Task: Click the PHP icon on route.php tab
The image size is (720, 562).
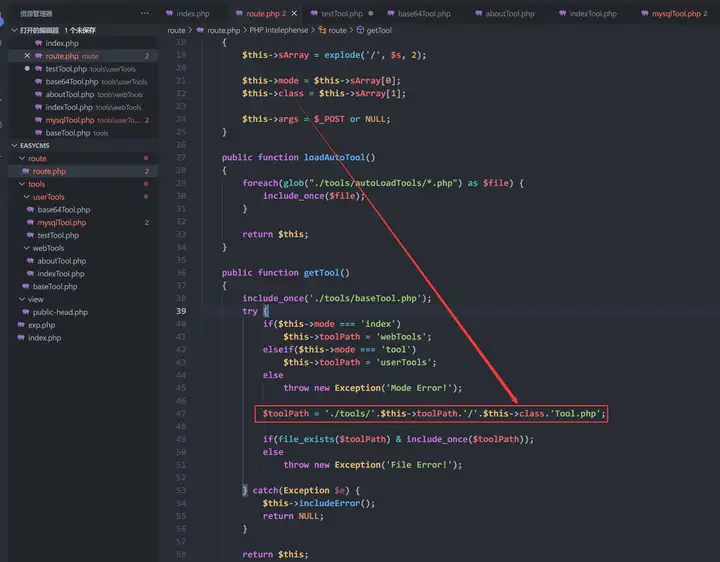Action: click(x=239, y=14)
